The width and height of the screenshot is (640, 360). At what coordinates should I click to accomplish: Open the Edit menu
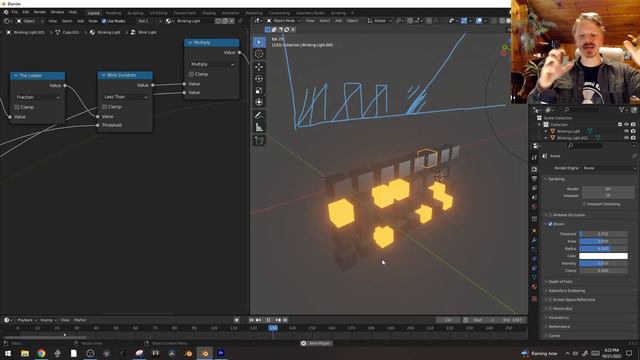pos(26,12)
